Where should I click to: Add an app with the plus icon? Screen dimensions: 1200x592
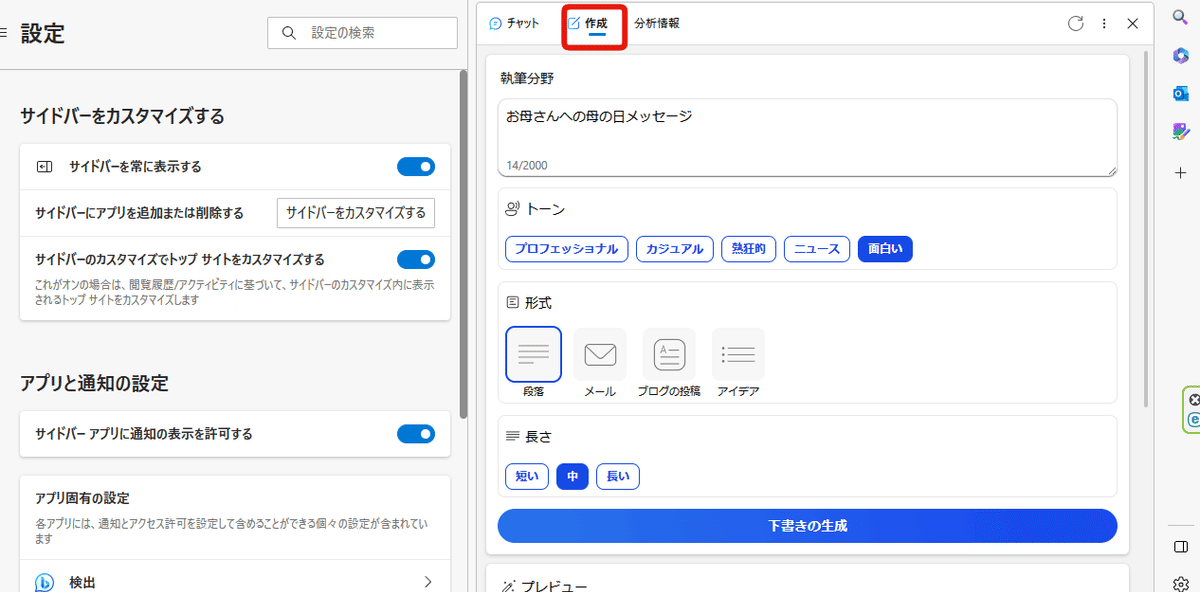click(1180, 173)
